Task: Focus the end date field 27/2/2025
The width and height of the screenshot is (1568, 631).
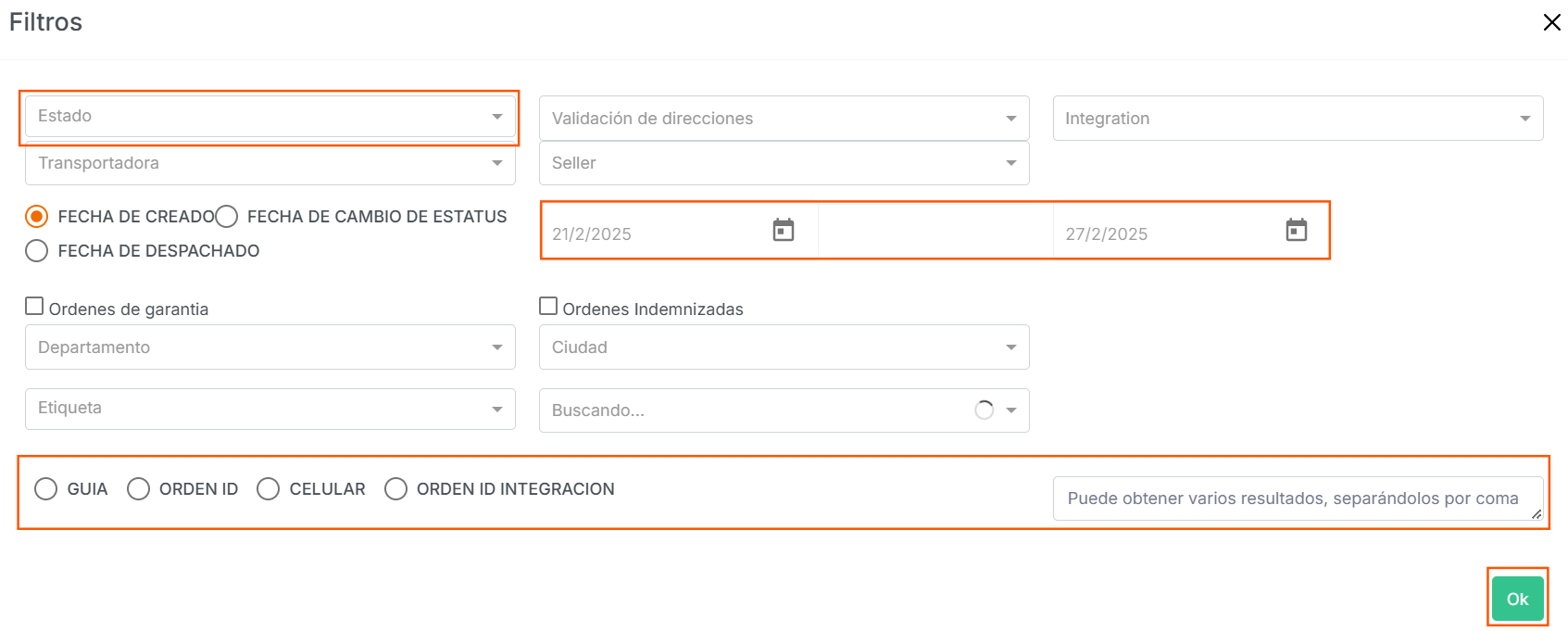Action: (1172, 233)
